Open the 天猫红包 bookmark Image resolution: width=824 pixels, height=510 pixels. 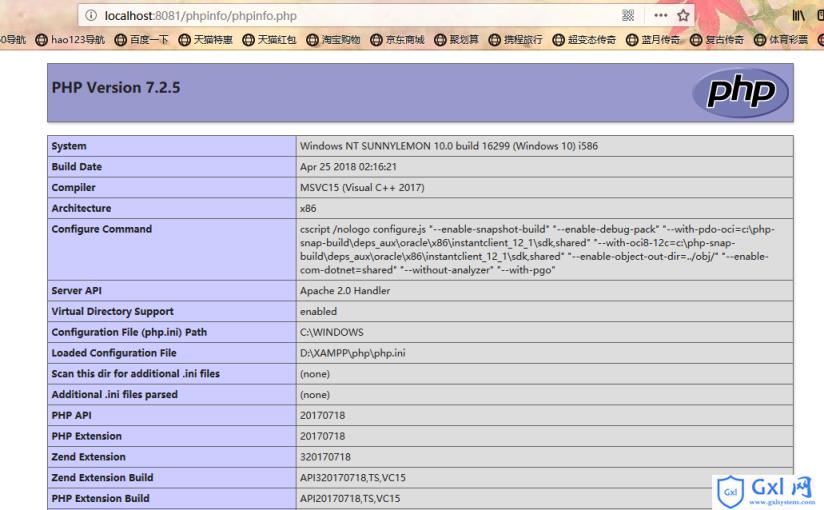270,40
